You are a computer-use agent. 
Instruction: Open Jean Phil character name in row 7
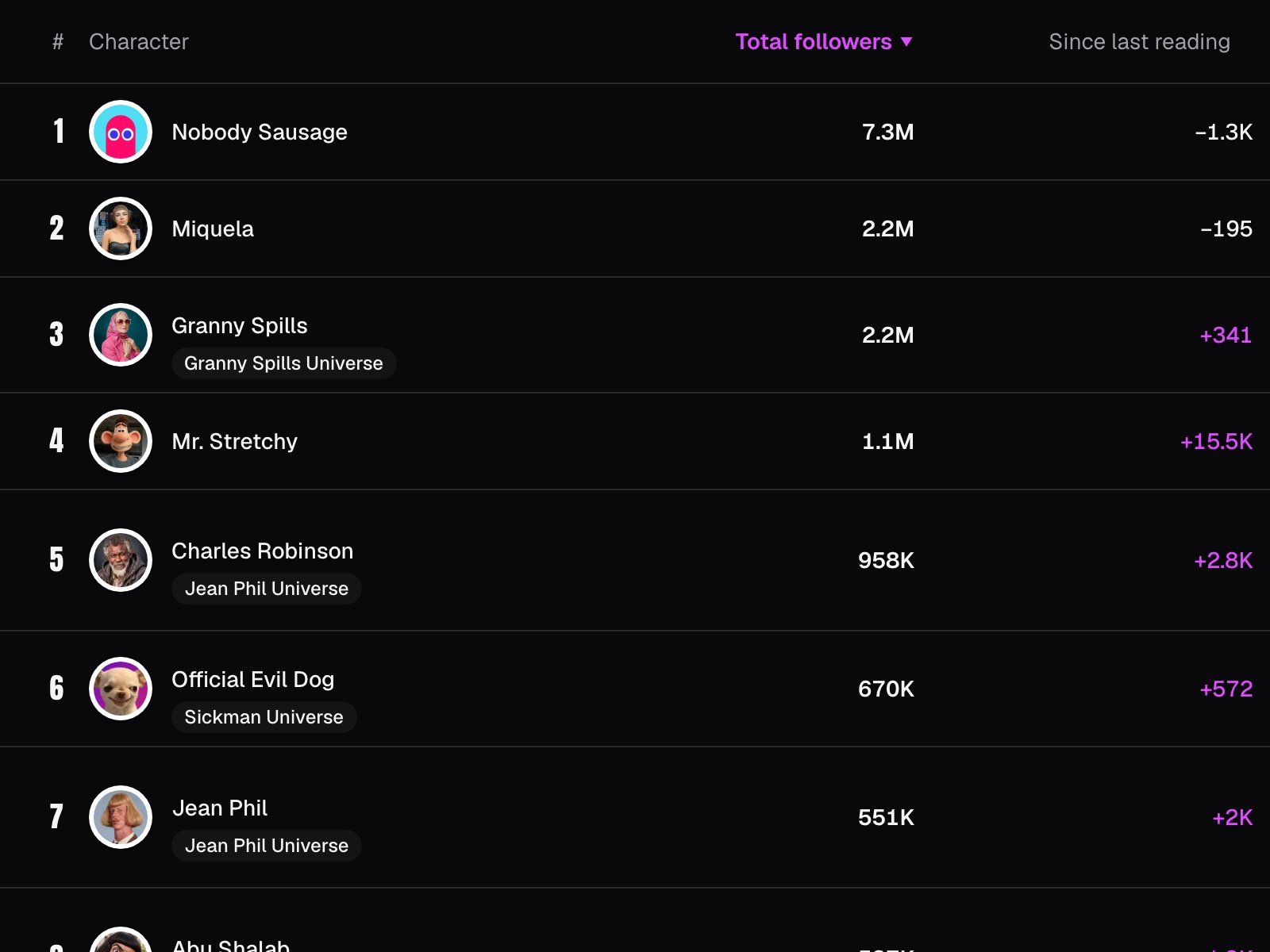220,808
